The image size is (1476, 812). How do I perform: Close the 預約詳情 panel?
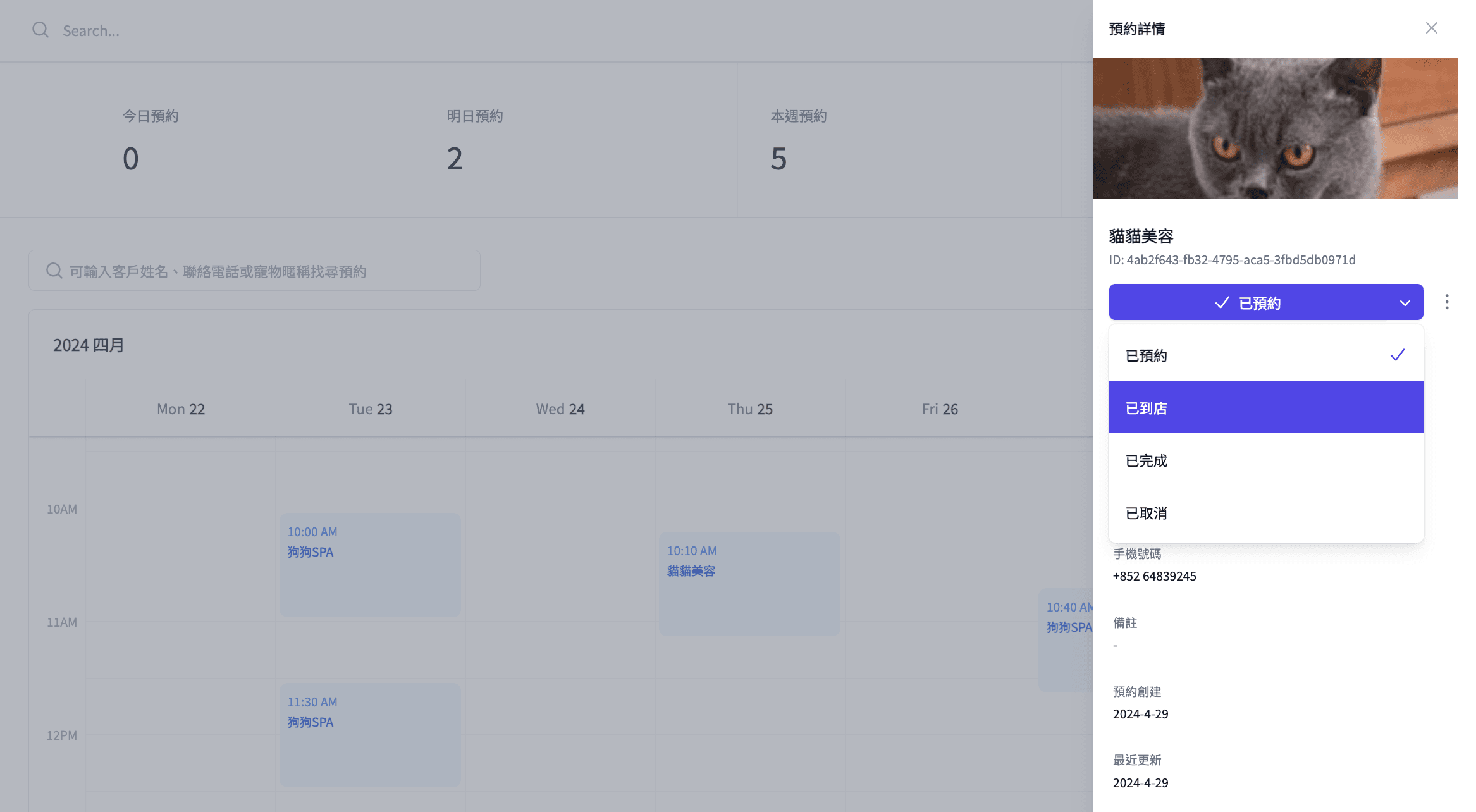(x=1431, y=28)
